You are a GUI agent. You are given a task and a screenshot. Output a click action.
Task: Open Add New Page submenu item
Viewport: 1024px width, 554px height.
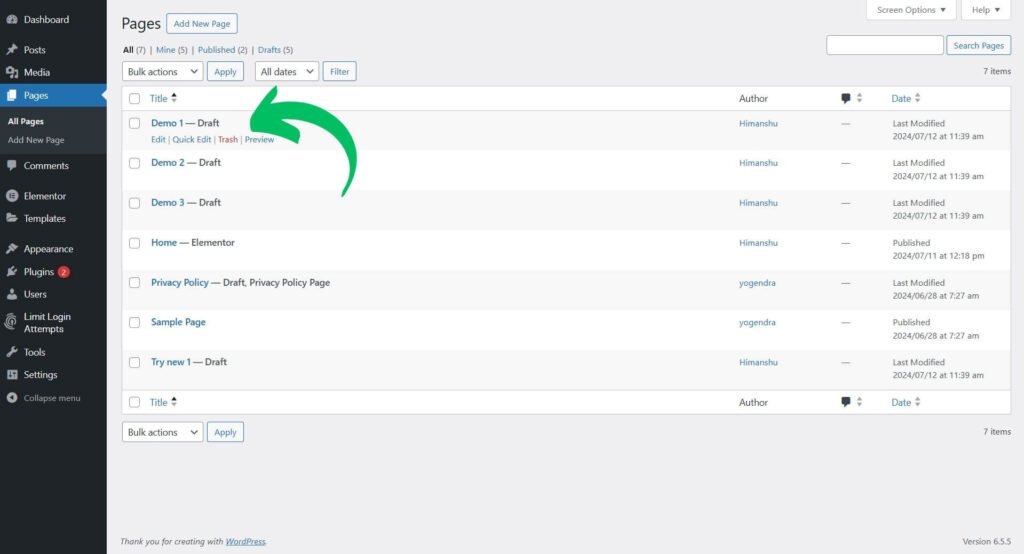[x=36, y=140]
